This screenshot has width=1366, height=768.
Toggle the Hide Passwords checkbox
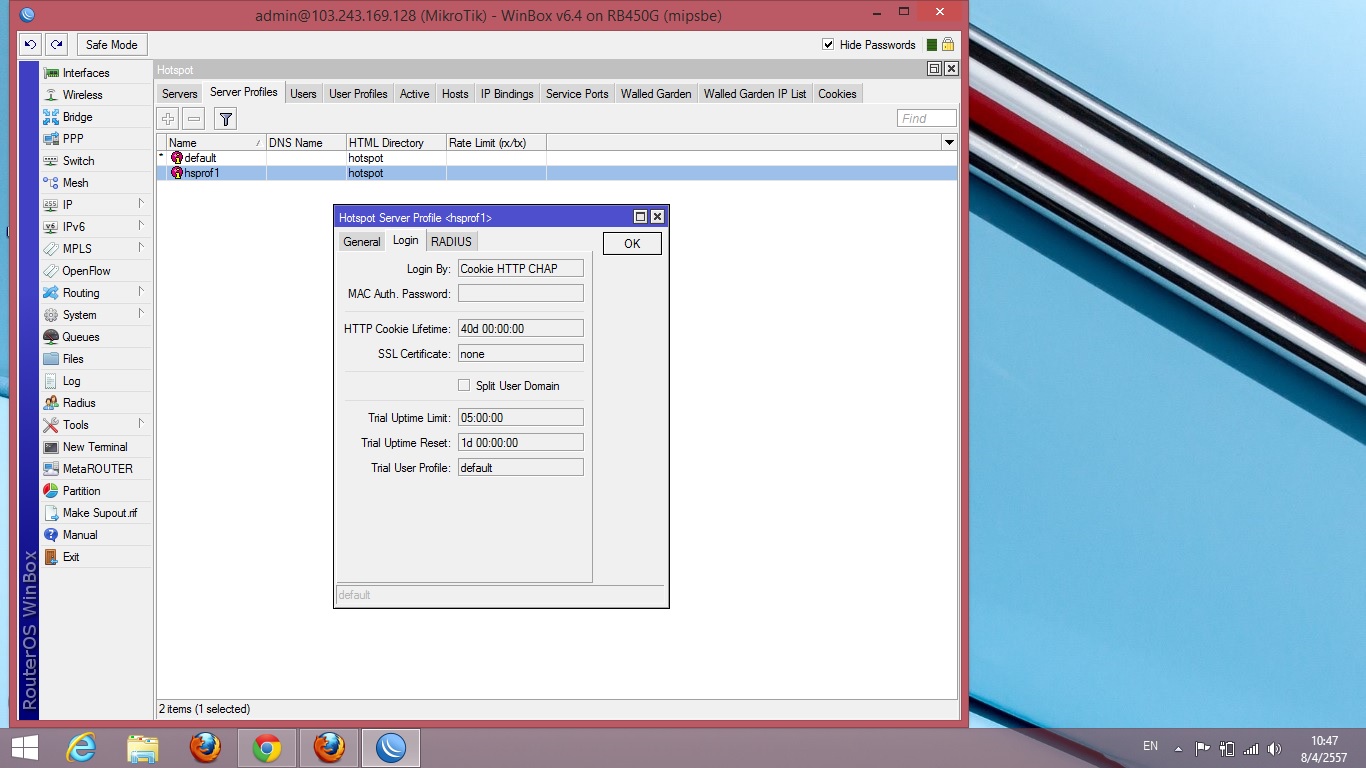828,44
